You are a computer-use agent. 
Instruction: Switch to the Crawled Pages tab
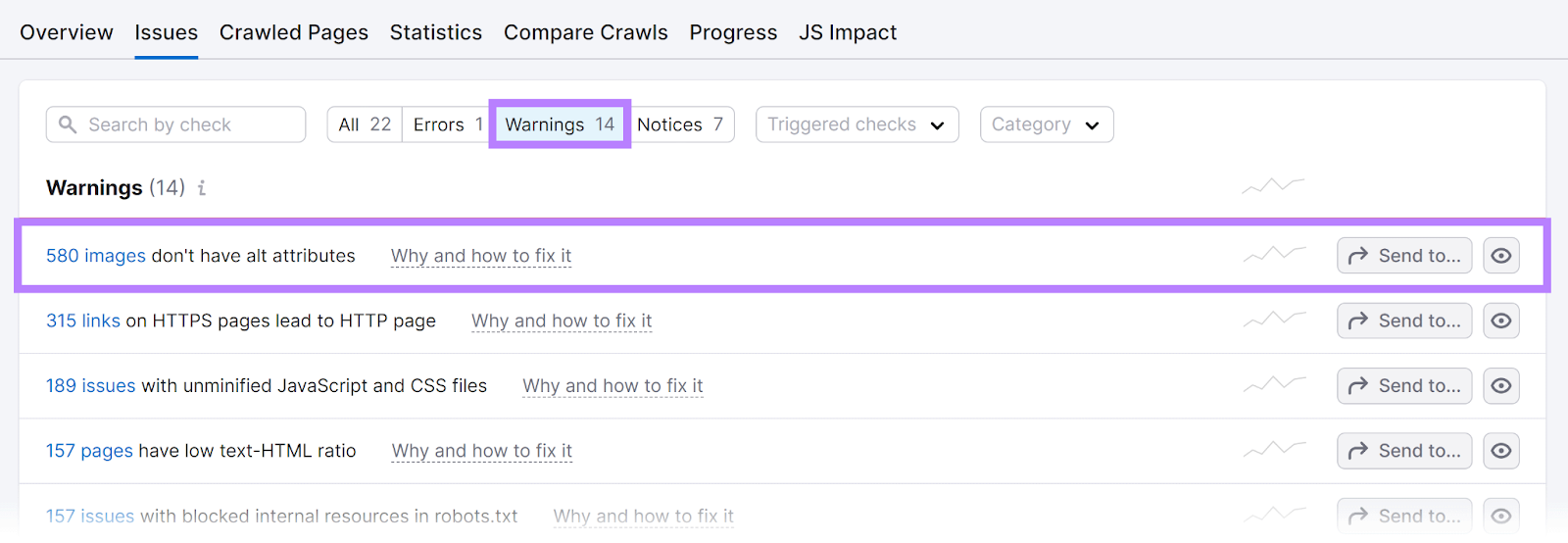coord(294,32)
